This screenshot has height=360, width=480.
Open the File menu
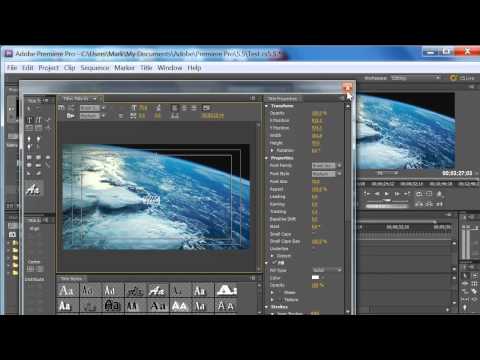12,68
